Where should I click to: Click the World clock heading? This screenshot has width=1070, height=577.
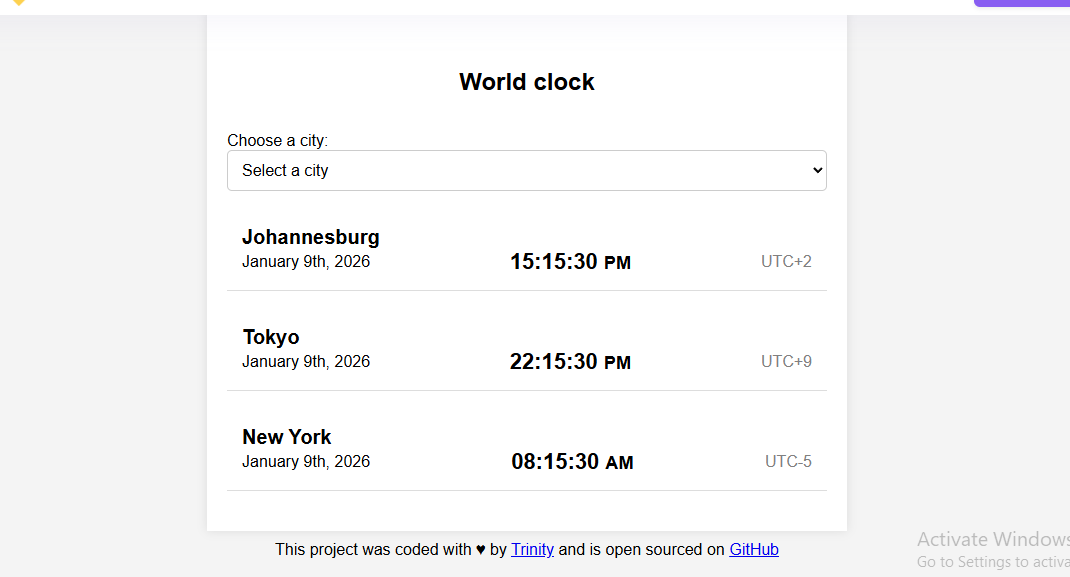[527, 82]
